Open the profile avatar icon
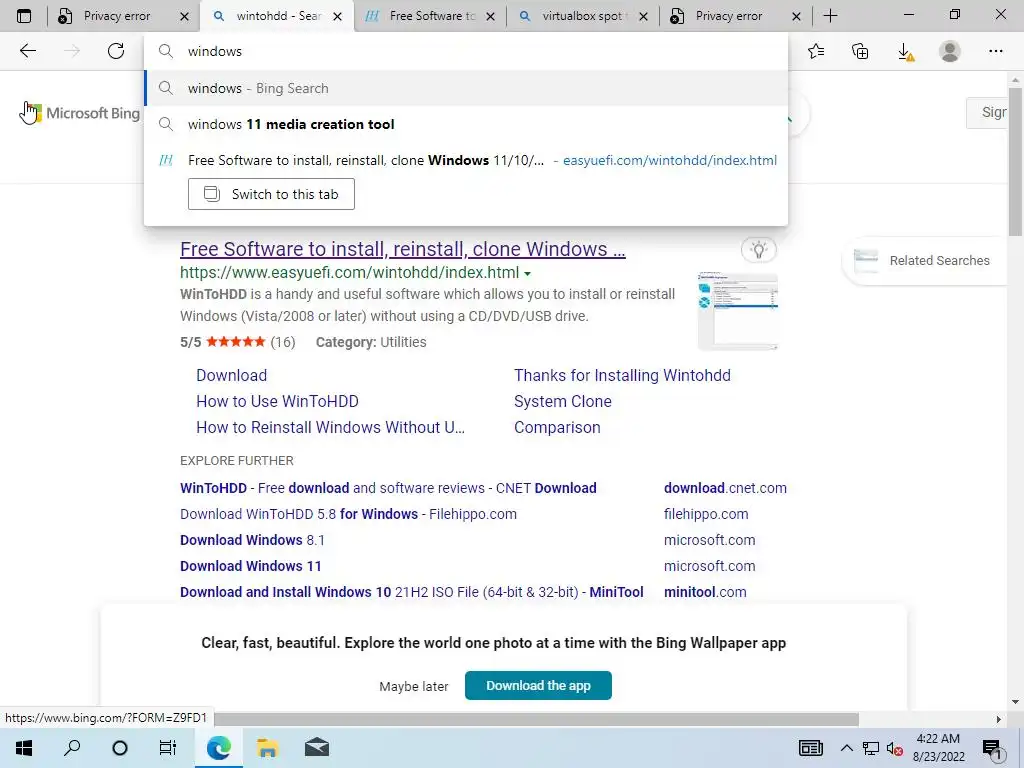 pyautogui.click(x=950, y=51)
